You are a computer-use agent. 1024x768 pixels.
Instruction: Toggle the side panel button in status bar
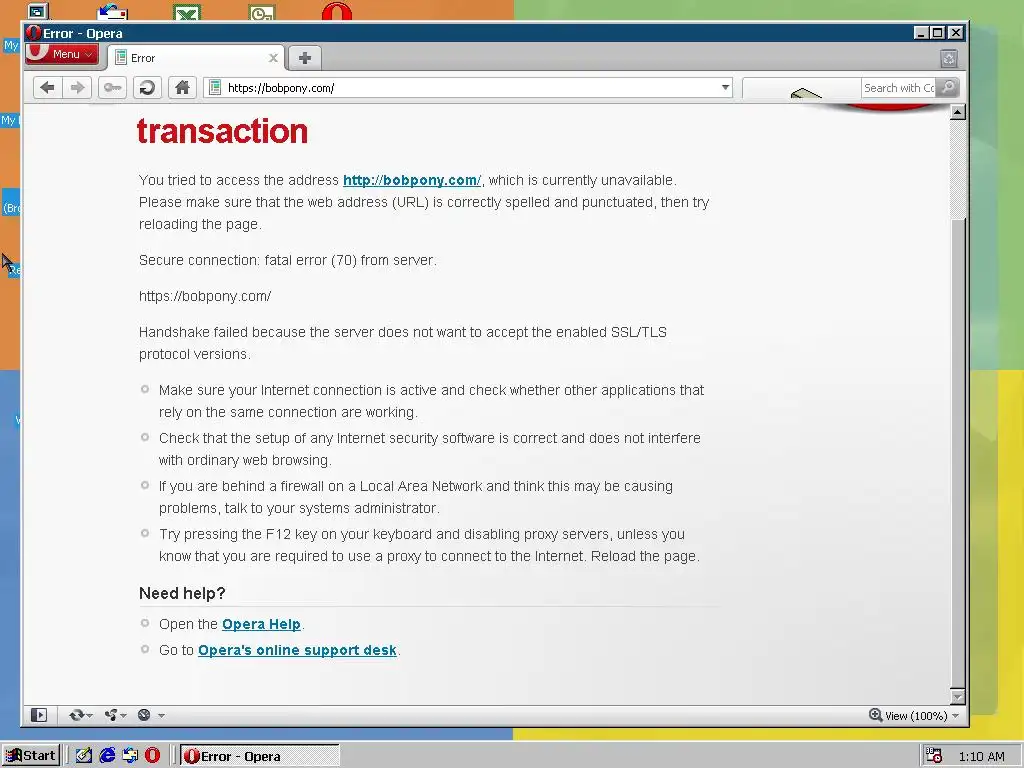pyautogui.click(x=39, y=715)
